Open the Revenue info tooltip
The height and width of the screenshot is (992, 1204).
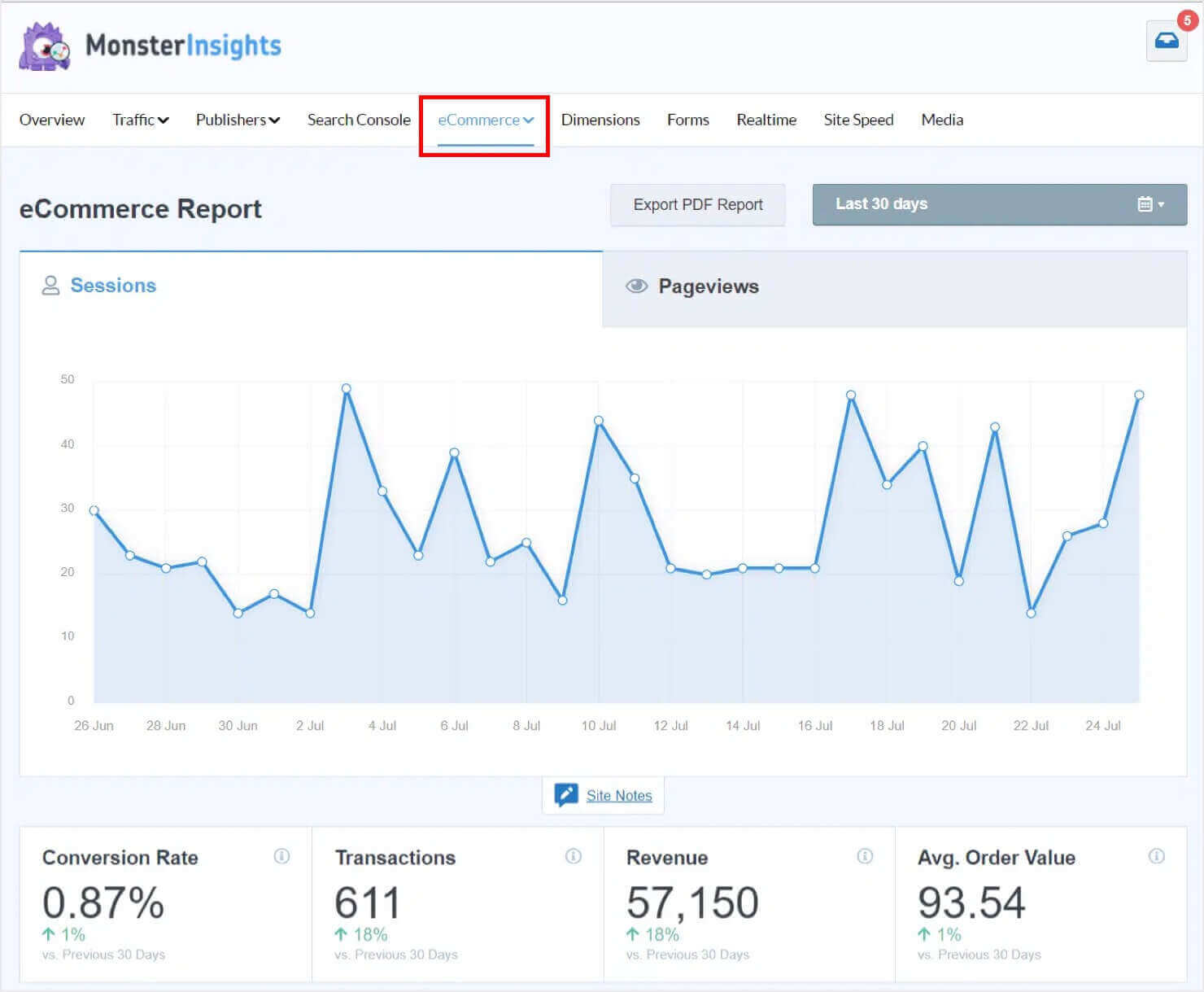coord(865,856)
